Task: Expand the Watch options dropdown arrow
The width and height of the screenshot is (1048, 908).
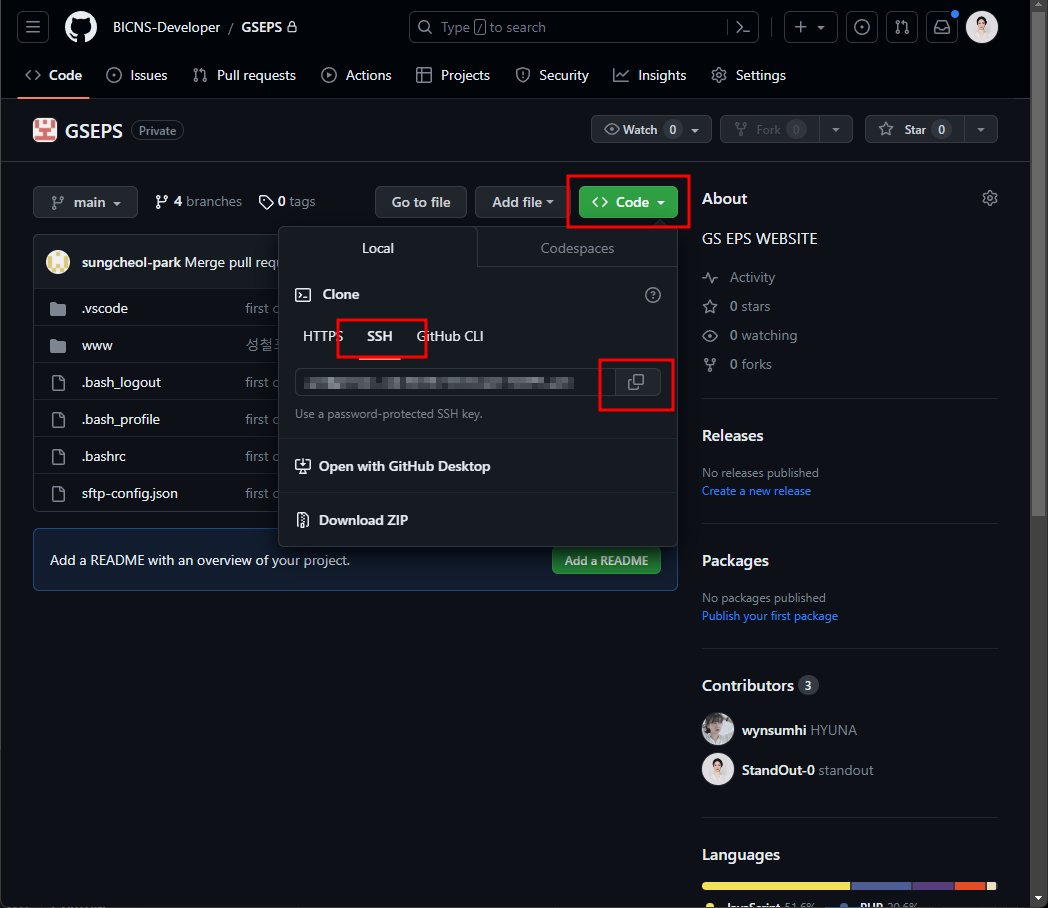Action: (696, 130)
